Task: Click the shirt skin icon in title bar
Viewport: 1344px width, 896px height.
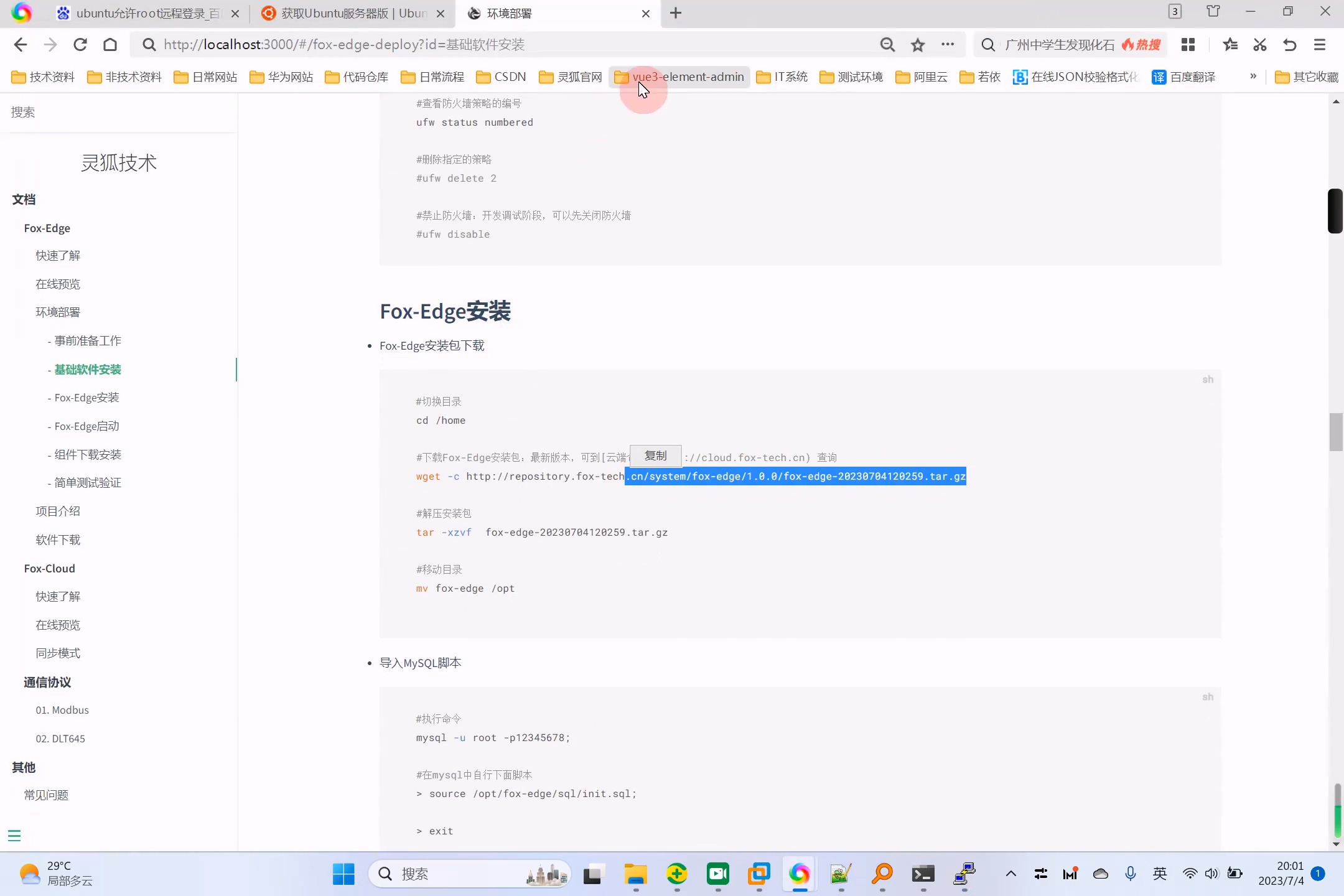Action: pyautogui.click(x=1213, y=11)
